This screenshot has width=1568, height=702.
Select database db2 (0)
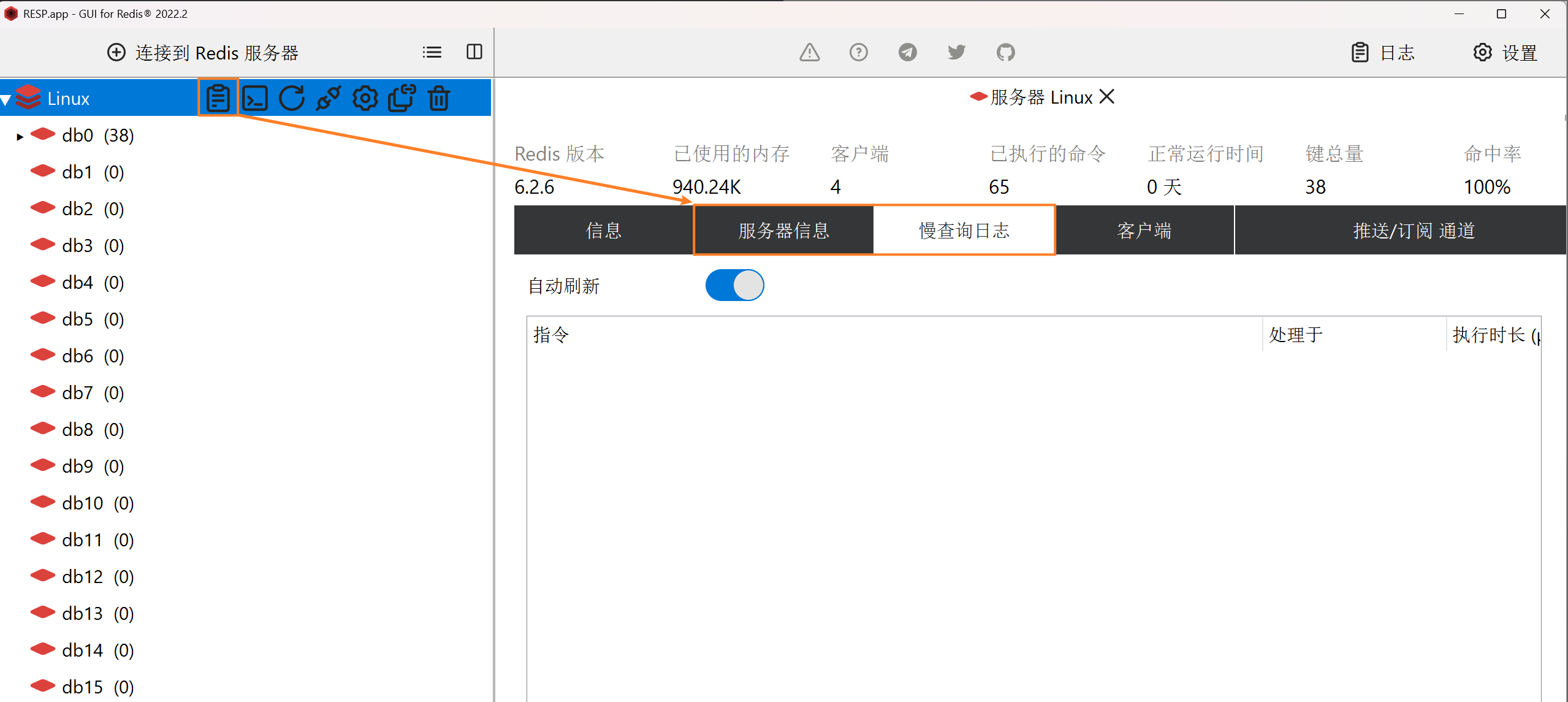pyautogui.click(x=93, y=209)
